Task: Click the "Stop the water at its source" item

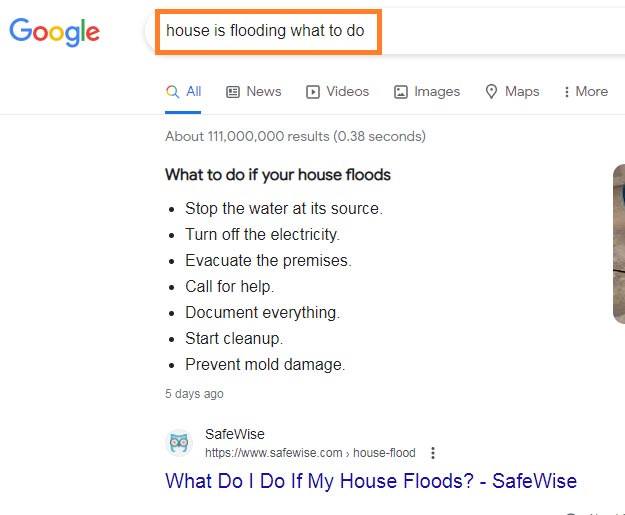Action: pyautogui.click(x=284, y=208)
